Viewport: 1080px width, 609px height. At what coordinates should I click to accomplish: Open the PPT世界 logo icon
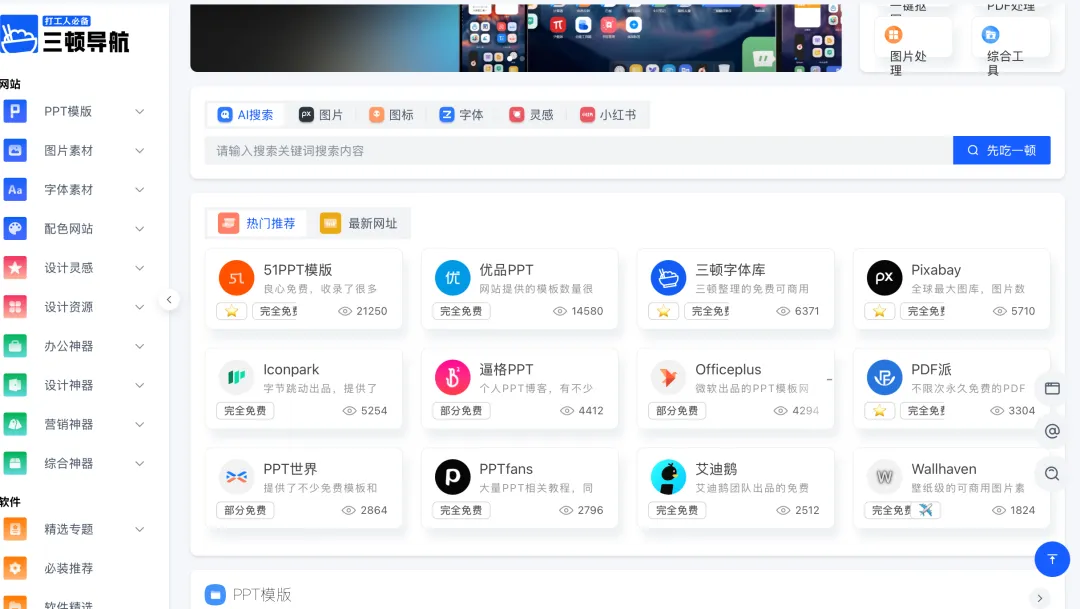click(x=236, y=477)
